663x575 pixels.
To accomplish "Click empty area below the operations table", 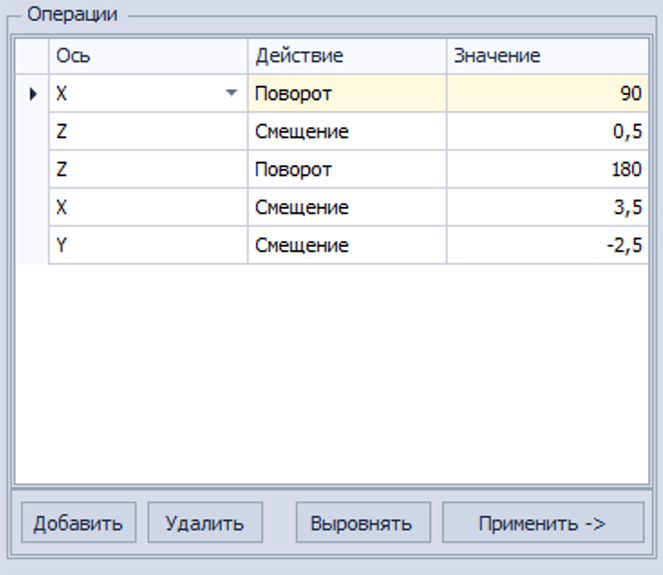I will click(x=332, y=374).
